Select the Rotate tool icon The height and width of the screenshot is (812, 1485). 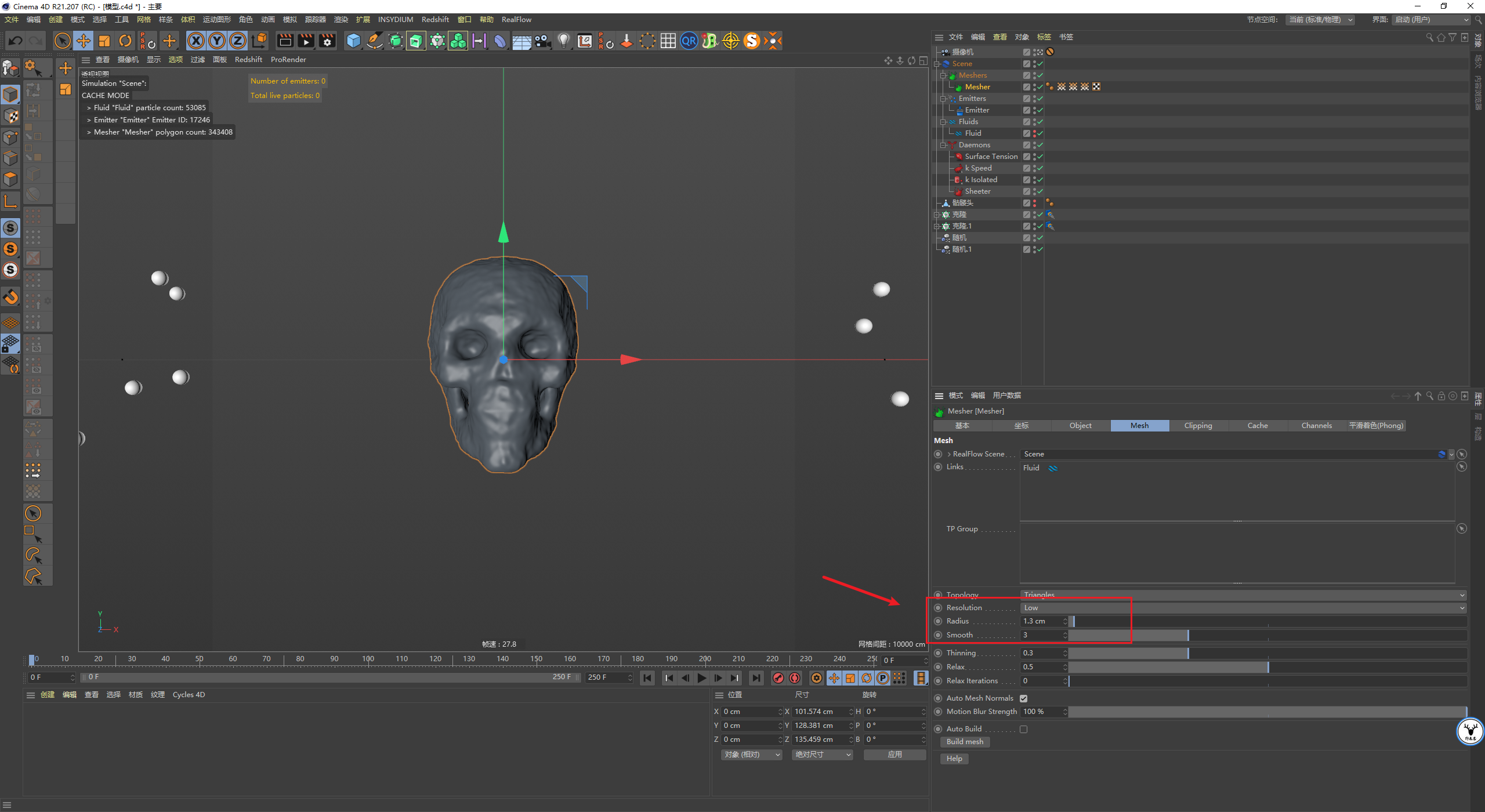[125, 41]
